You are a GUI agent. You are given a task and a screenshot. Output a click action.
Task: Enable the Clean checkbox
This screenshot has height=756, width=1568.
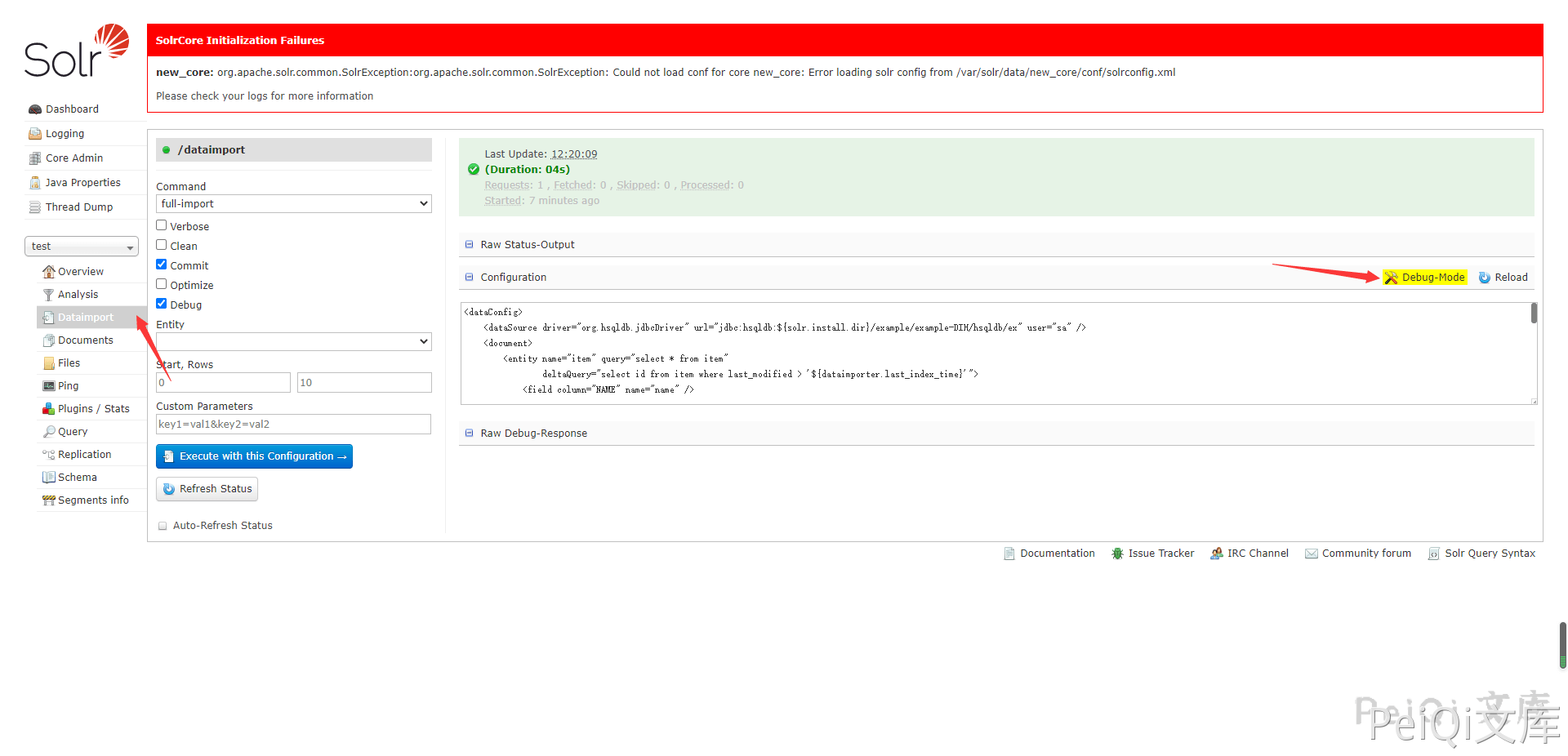(x=162, y=246)
